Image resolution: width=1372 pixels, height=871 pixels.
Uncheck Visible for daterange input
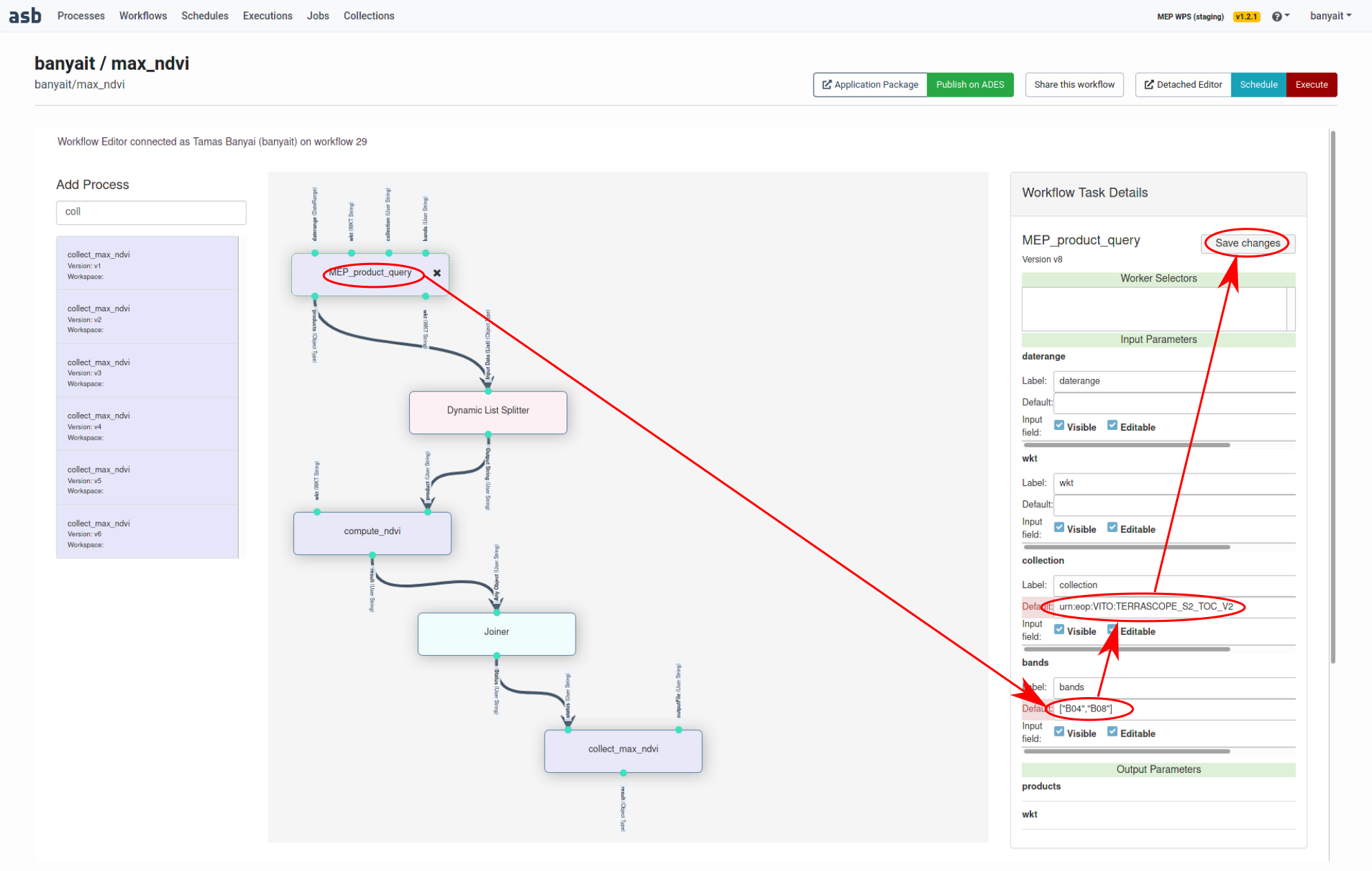tap(1059, 426)
